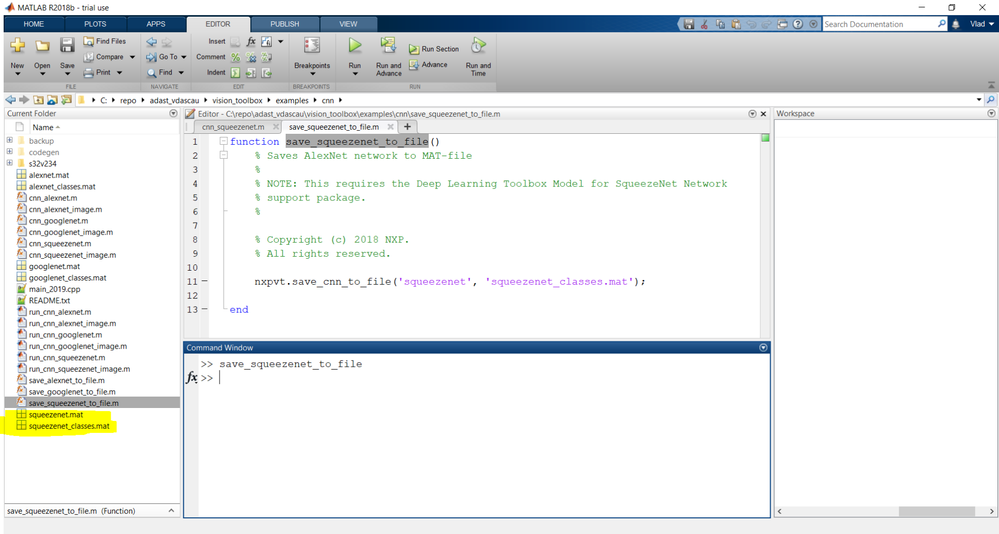Click Run and Time icon
Image resolution: width=999 pixels, height=534 pixels.
click(478, 45)
